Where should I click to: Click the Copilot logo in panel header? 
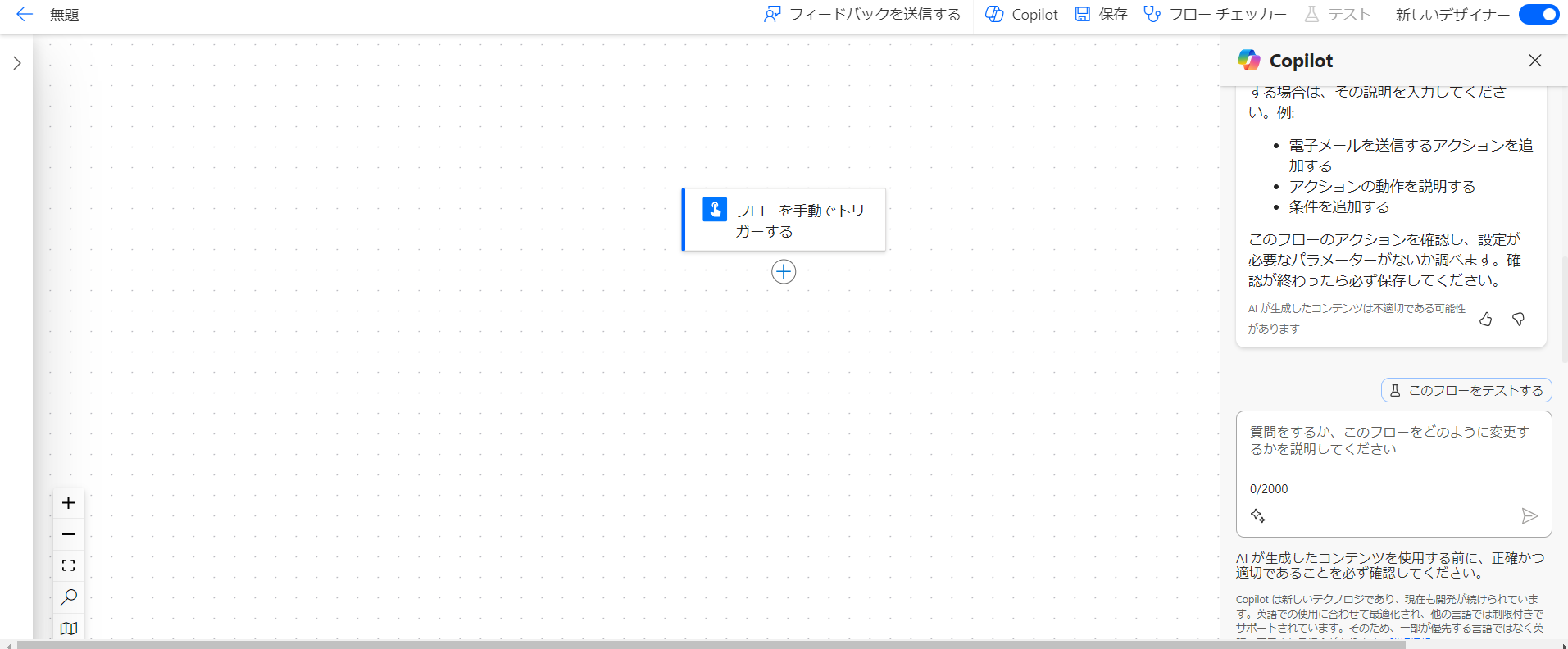[1249, 60]
